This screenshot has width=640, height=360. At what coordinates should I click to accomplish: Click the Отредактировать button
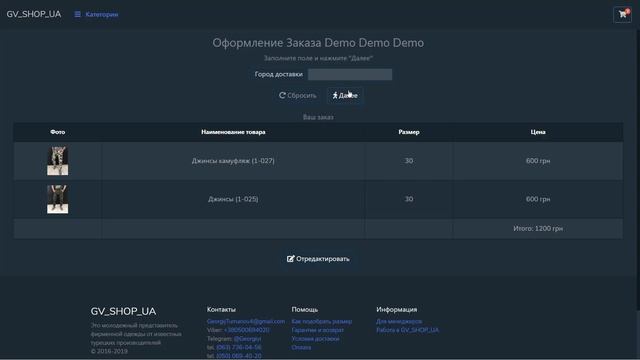[318, 259]
